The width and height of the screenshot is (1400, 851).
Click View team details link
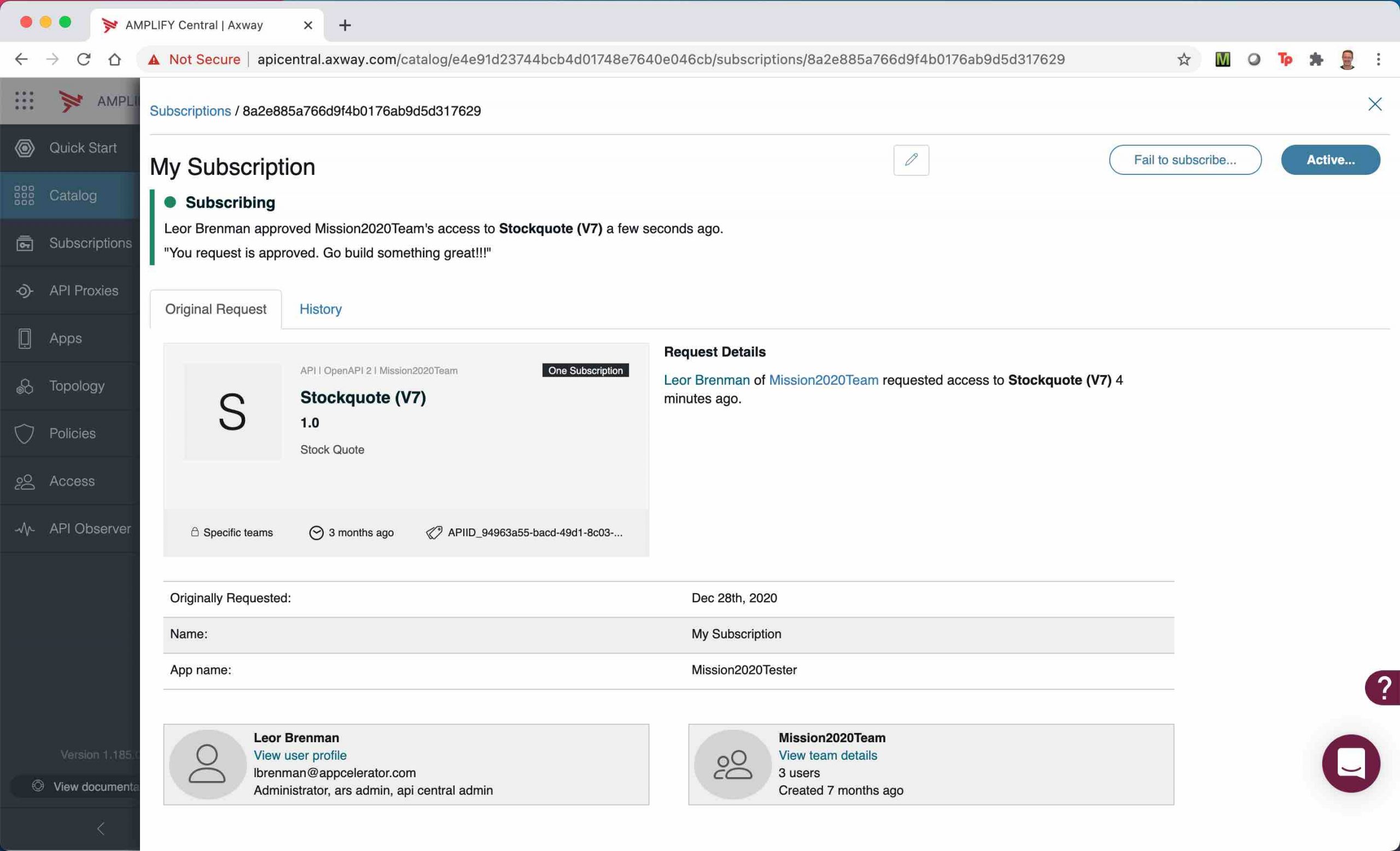(x=827, y=755)
